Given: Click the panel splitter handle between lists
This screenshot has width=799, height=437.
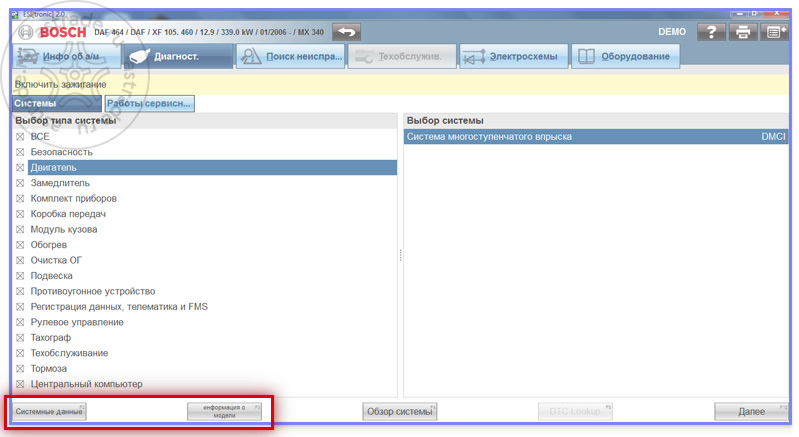Looking at the screenshot, I should [x=401, y=255].
